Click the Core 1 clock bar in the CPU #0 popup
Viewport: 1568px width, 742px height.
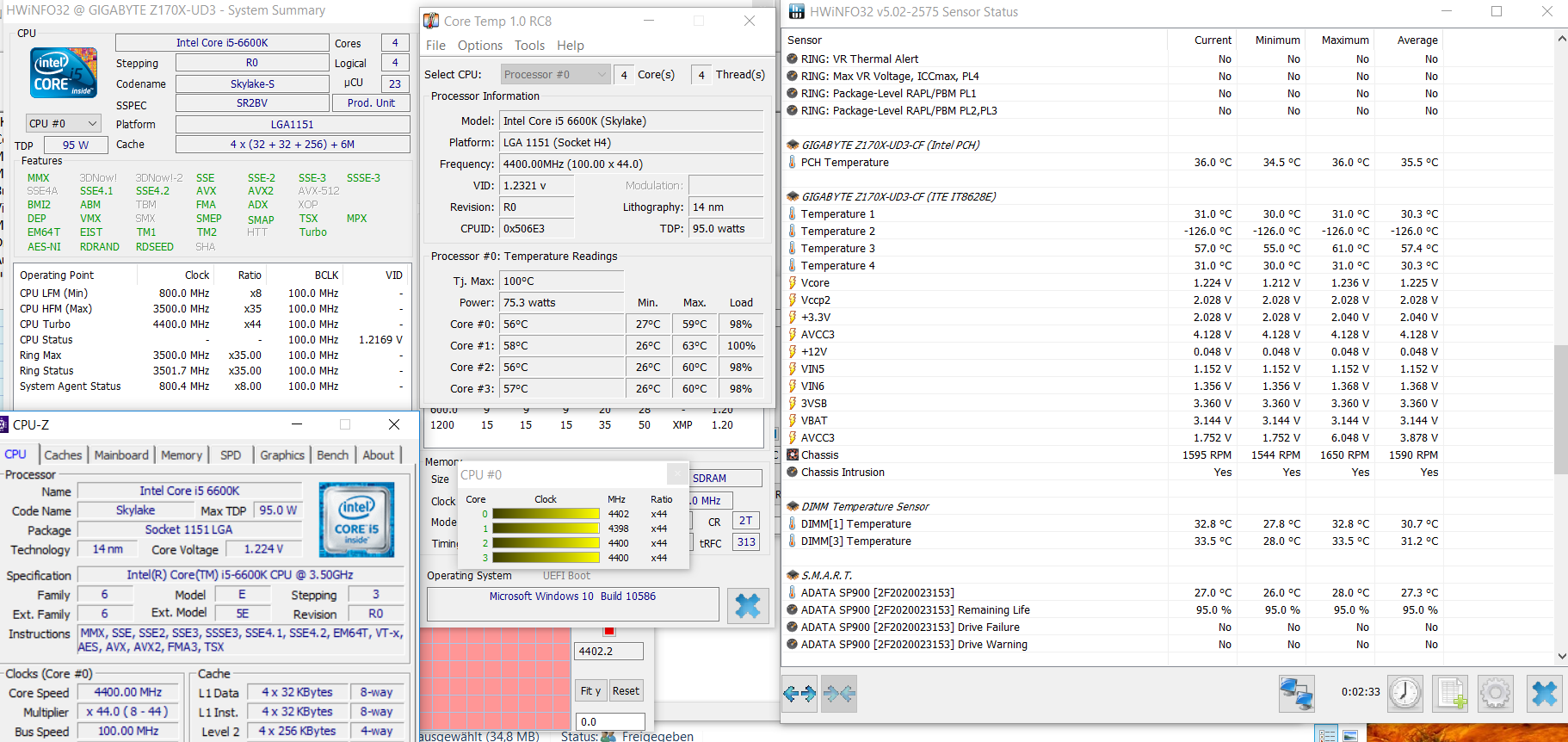click(x=546, y=529)
